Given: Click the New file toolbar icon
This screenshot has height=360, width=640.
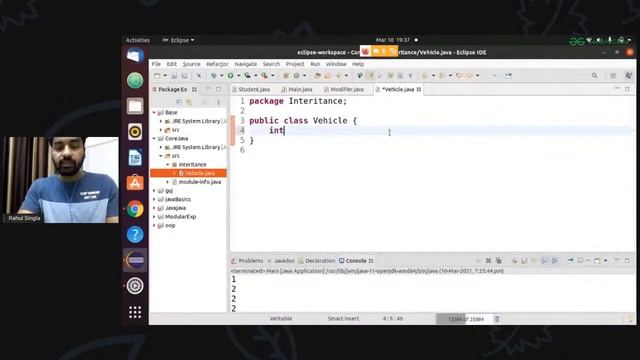Looking at the screenshot, I should (157, 76).
